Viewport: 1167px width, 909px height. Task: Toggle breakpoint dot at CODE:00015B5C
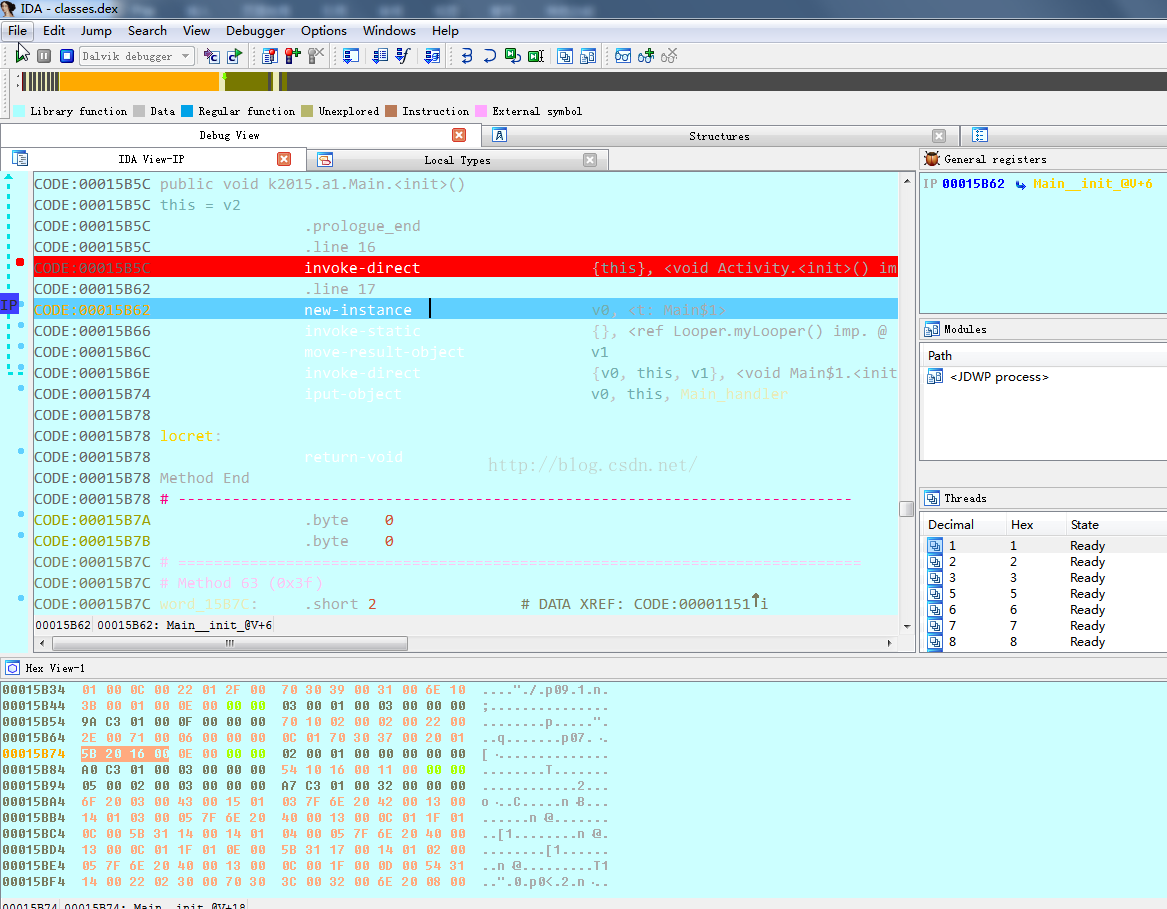(x=20, y=262)
